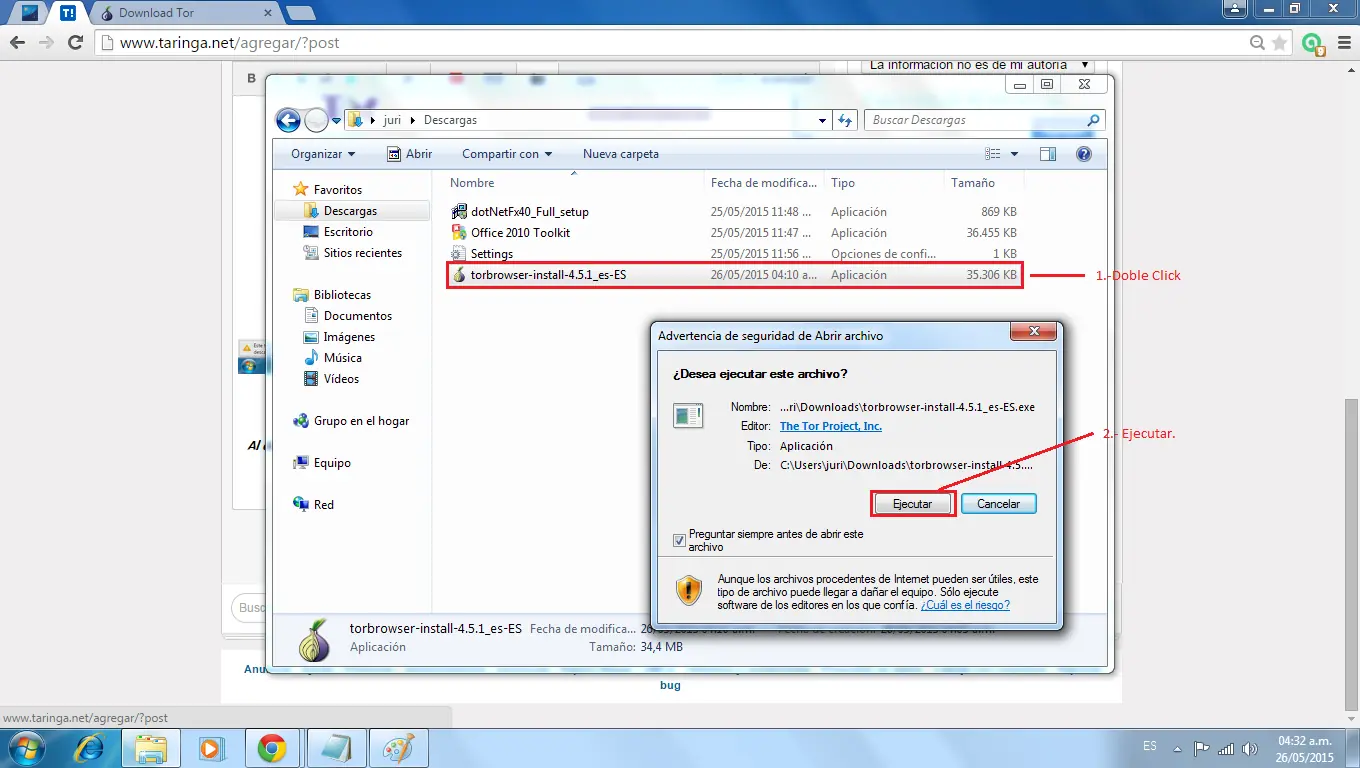Switch to Chrome in the taskbar
The width and height of the screenshot is (1360, 768).
[272, 748]
